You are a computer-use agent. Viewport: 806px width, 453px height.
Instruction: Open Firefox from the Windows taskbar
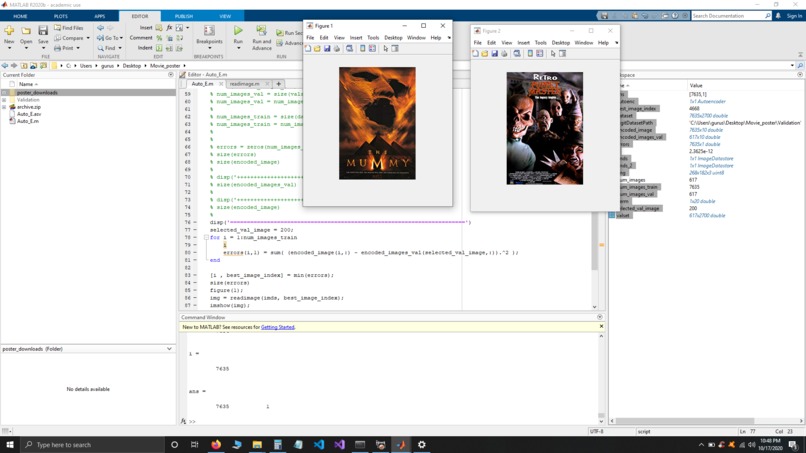click(x=216, y=444)
